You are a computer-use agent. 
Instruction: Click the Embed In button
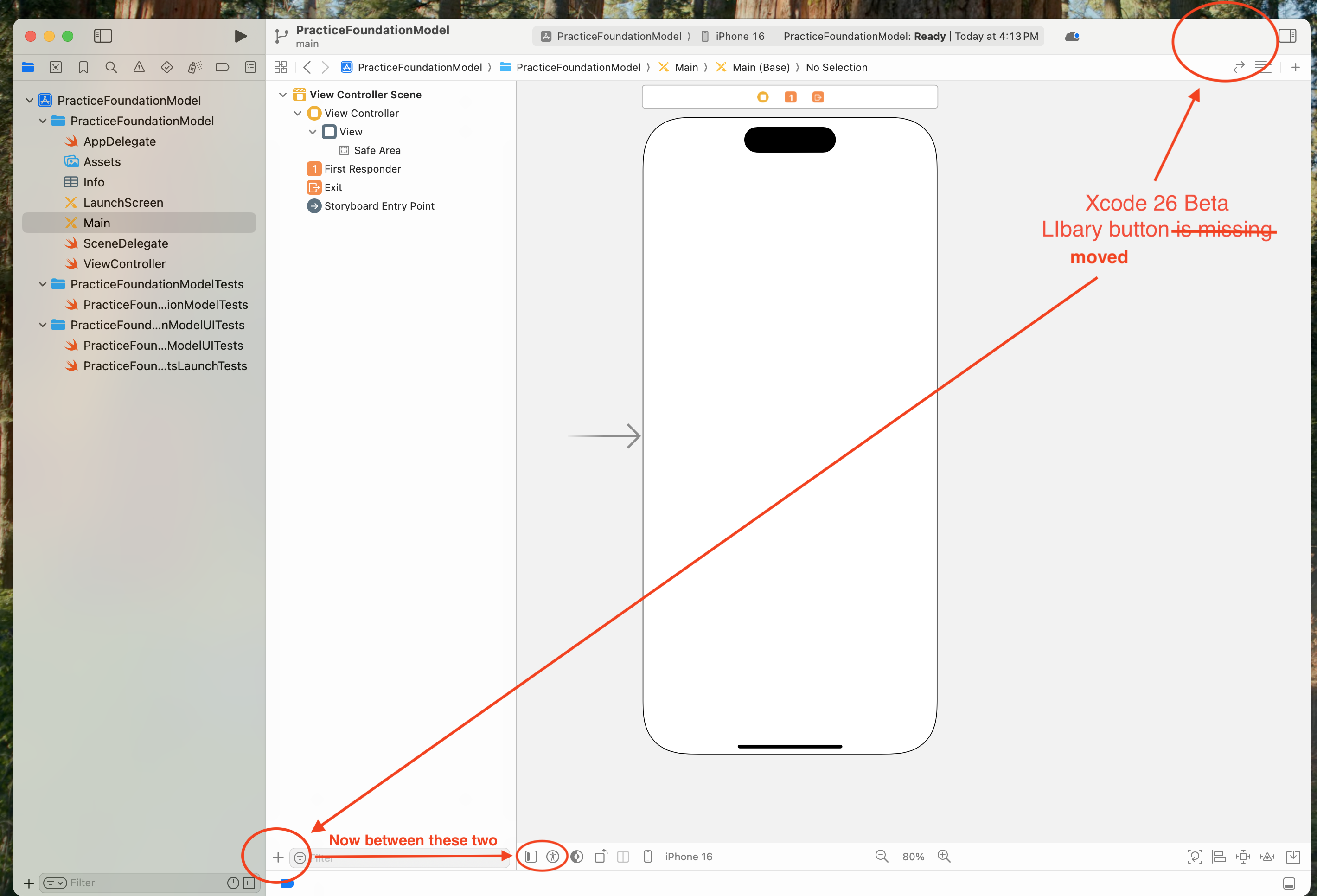pos(1293,856)
